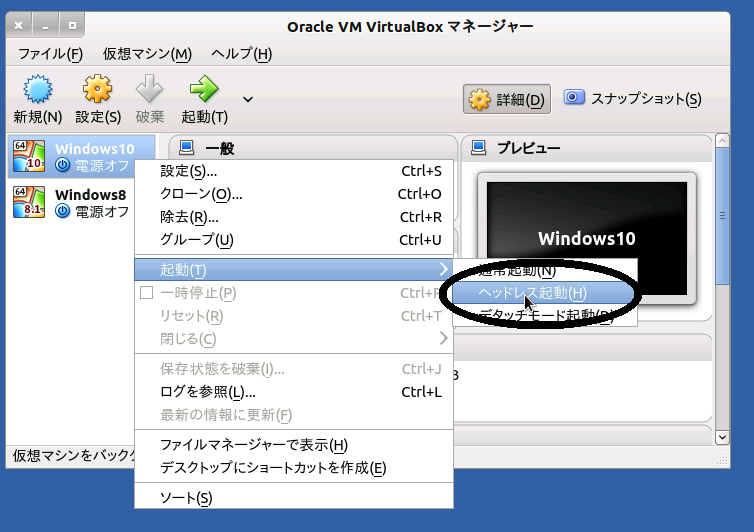This screenshot has height=532, width=754.
Task: Click the power-off status icon under Windows8
Action: (63, 211)
